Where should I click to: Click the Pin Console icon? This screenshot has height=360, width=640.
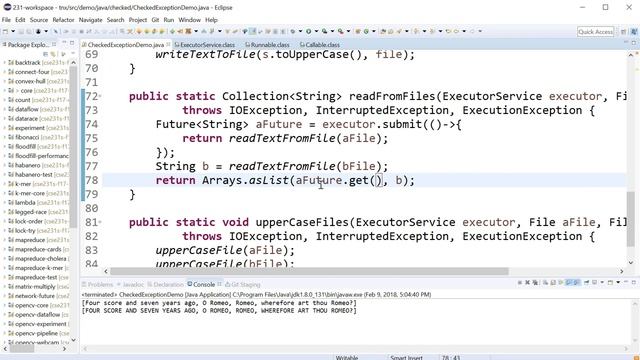[587, 282]
